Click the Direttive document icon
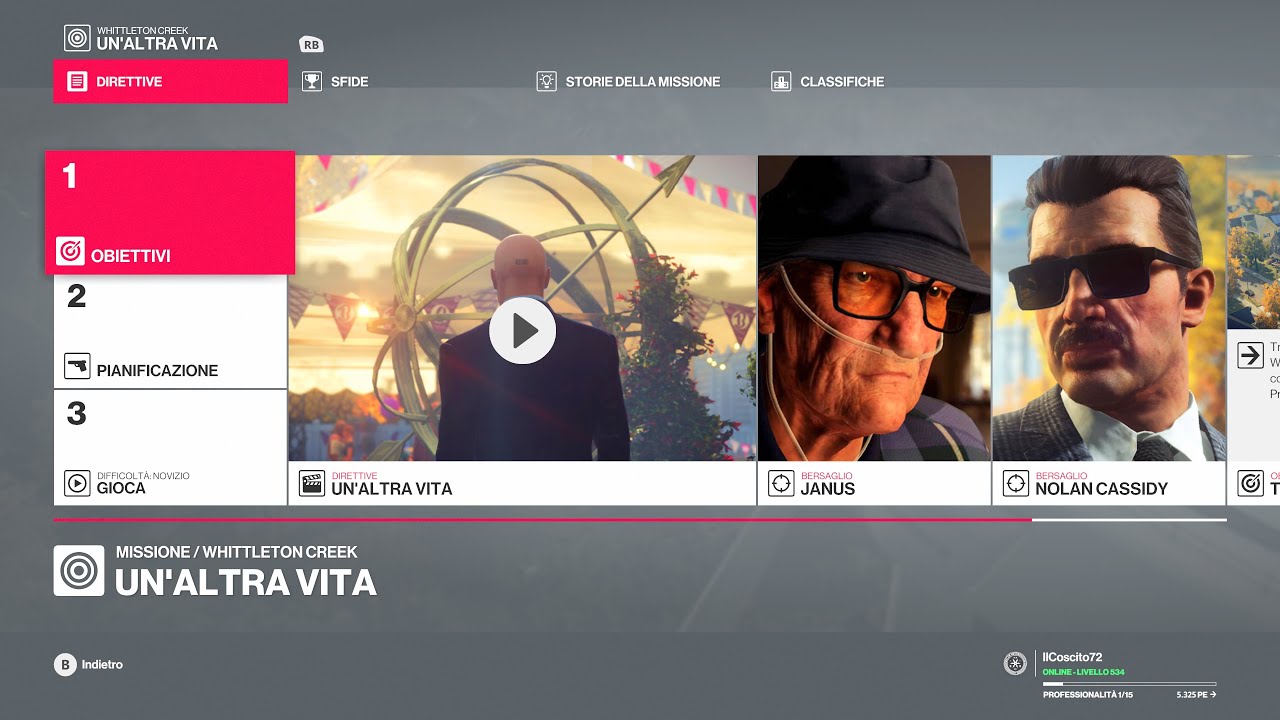Viewport: 1280px width, 720px height. pos(77,82)
